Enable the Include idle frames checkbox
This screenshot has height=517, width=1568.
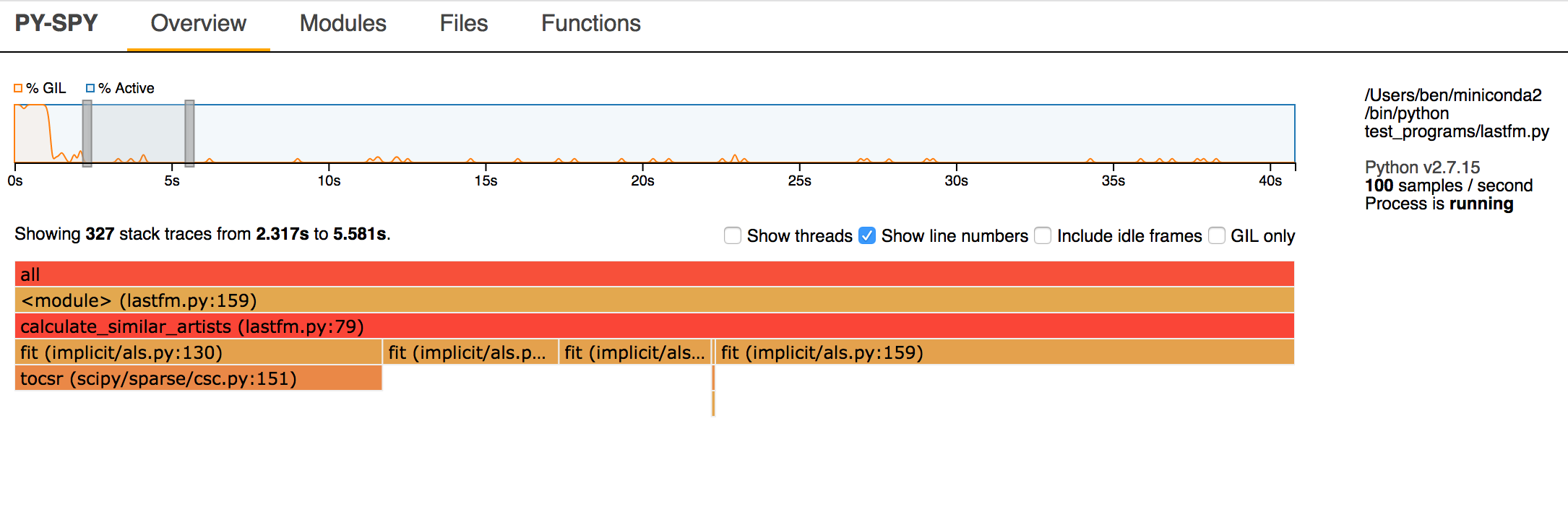(1043, 235)
